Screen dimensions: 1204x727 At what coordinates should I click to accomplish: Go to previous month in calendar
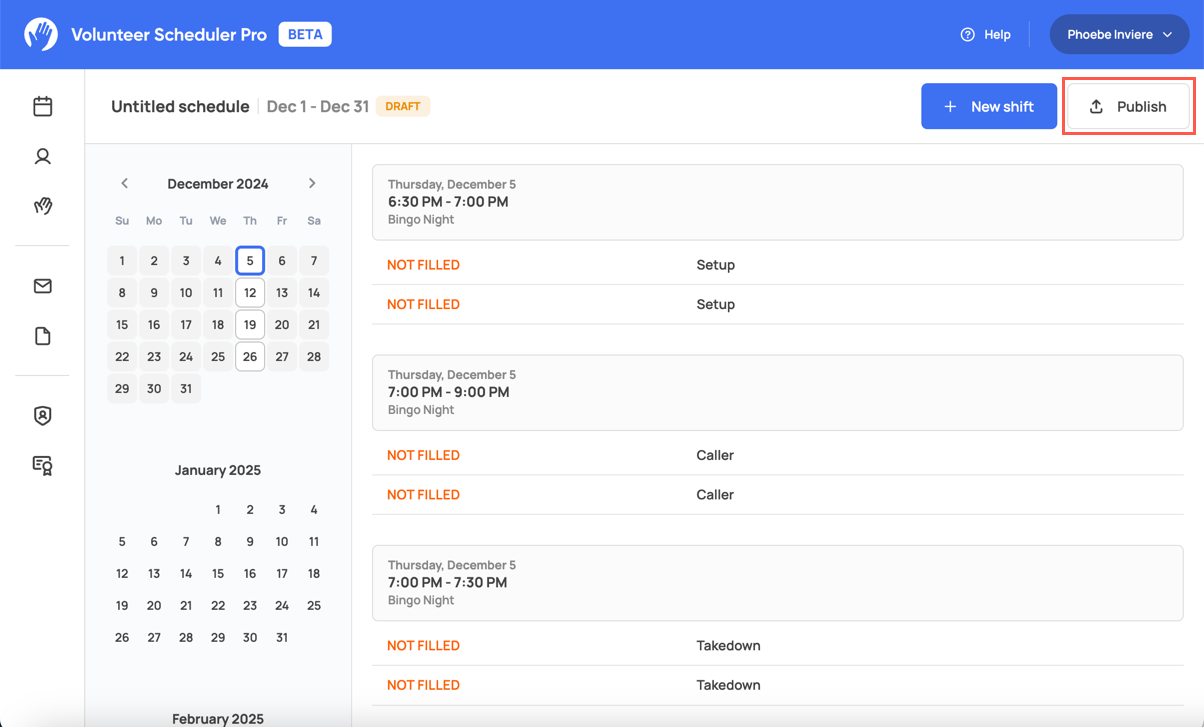[124, 183]
